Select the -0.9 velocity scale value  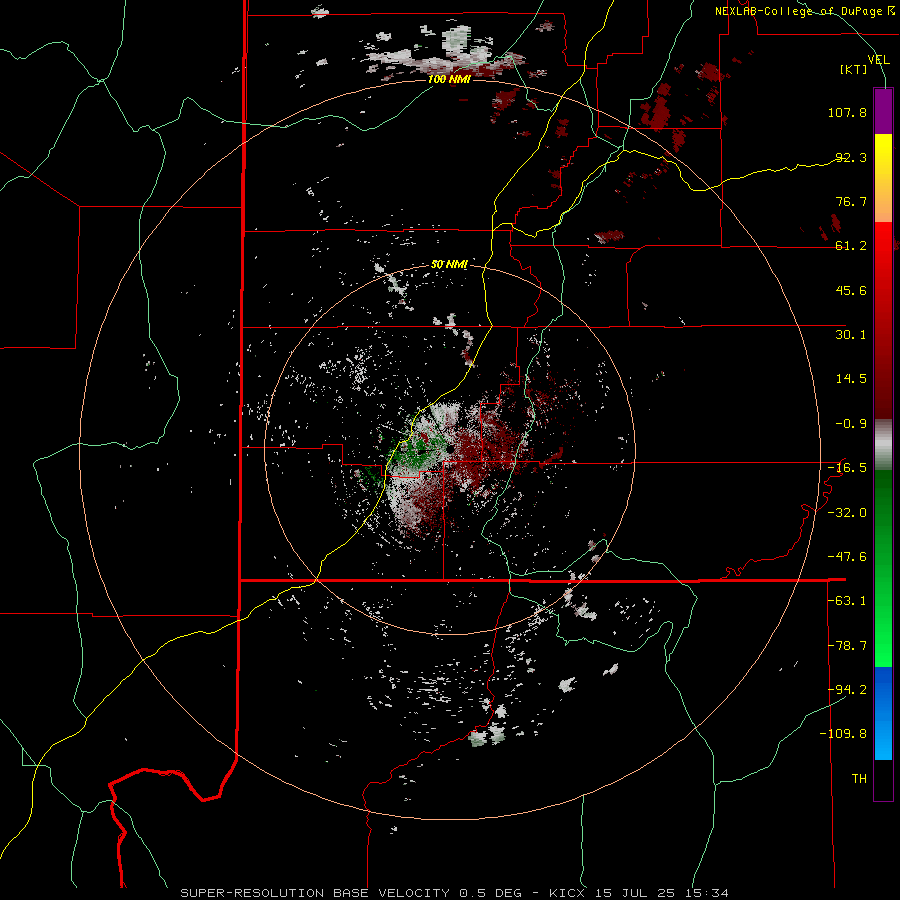[x=851, y=424]
